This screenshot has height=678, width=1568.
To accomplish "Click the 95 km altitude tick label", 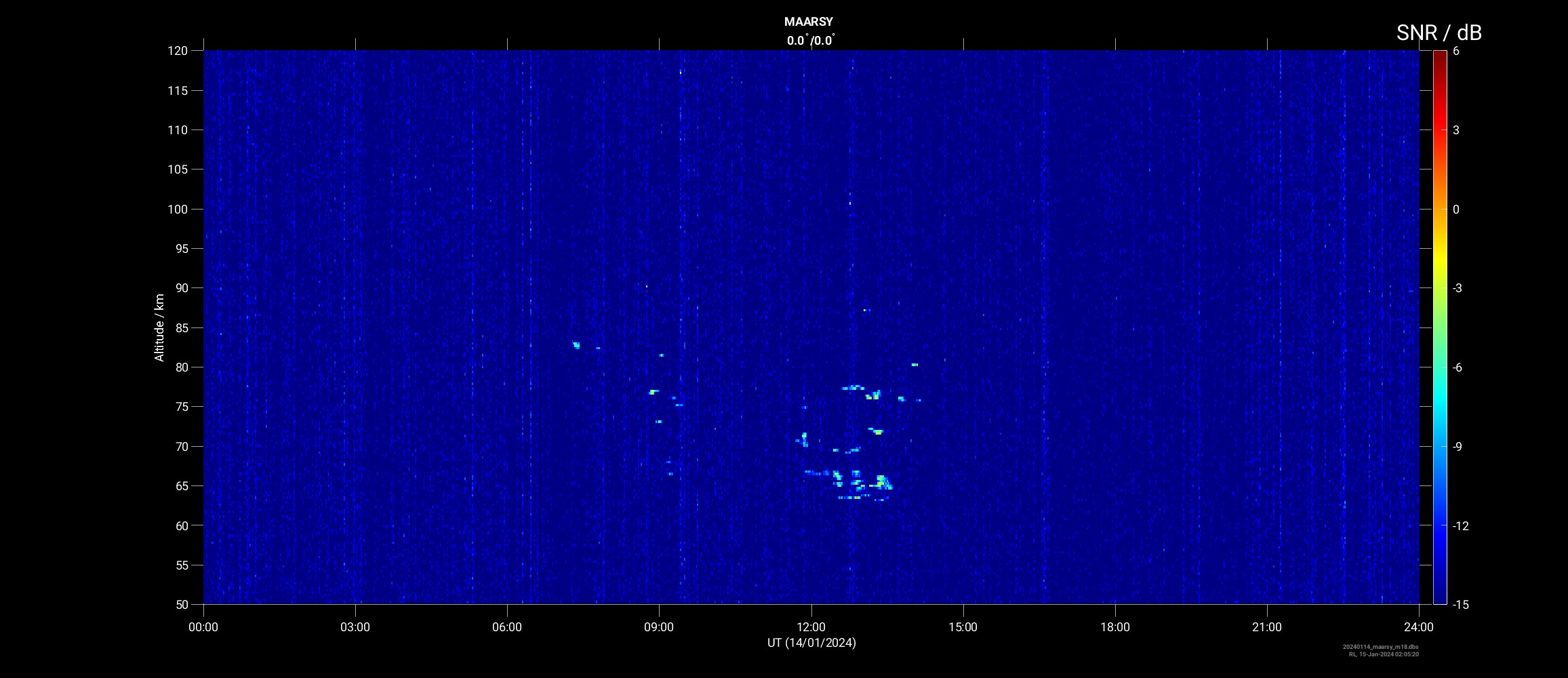I will 181,248.
